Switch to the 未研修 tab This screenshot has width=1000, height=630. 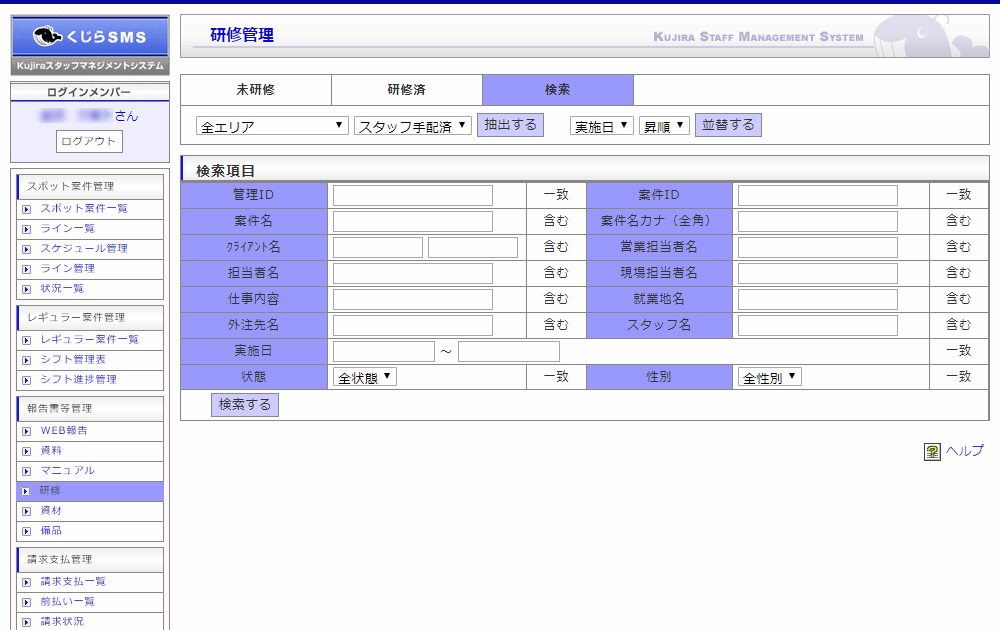point(256,90)
